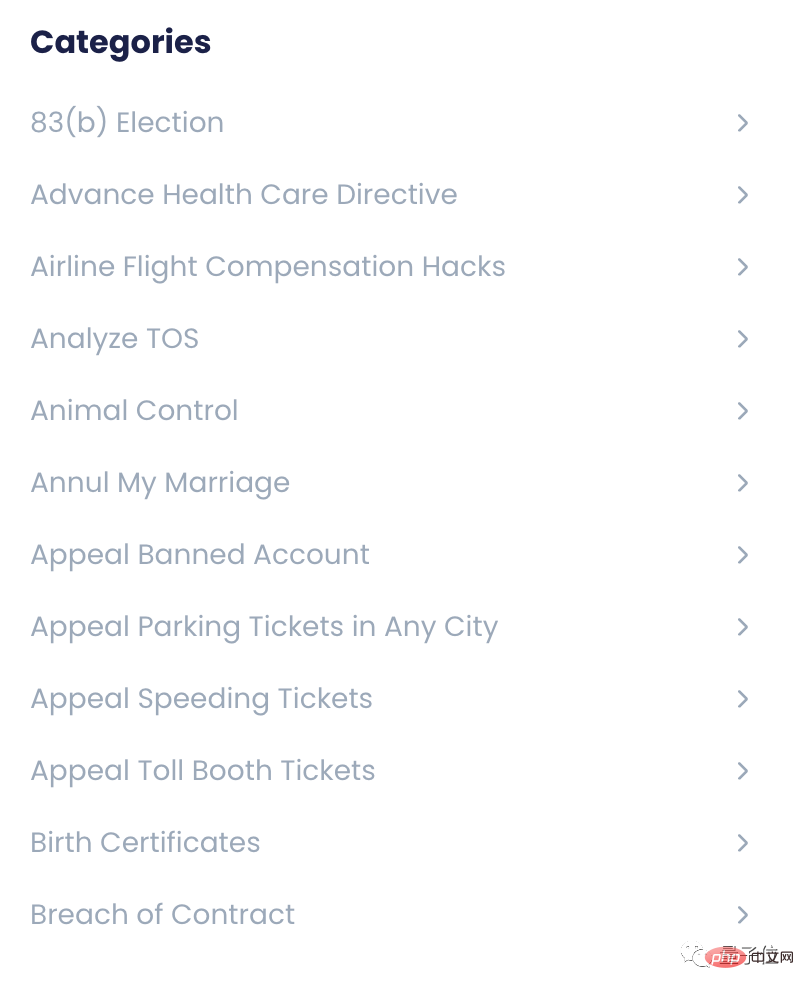Click the chevron for Appeal Banned Account
804x990 pixels.
click(742, 555)
